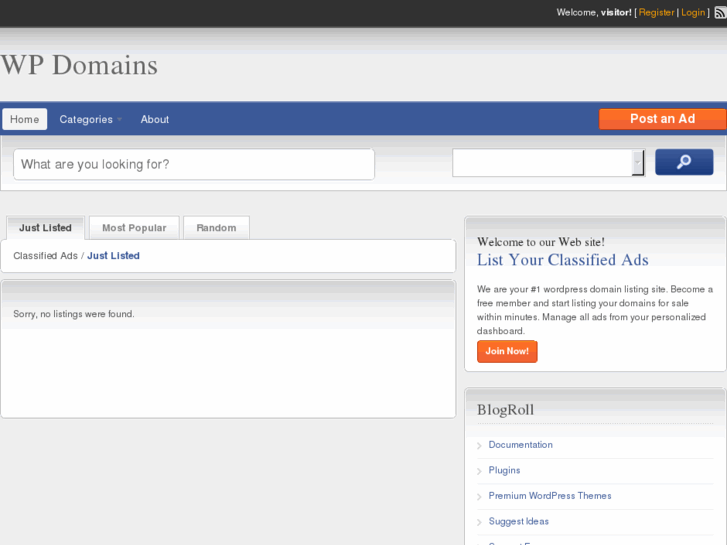Open Premium WordPress Themes link
This screenshot has height=545, width=727.
[x=550, y=496]
